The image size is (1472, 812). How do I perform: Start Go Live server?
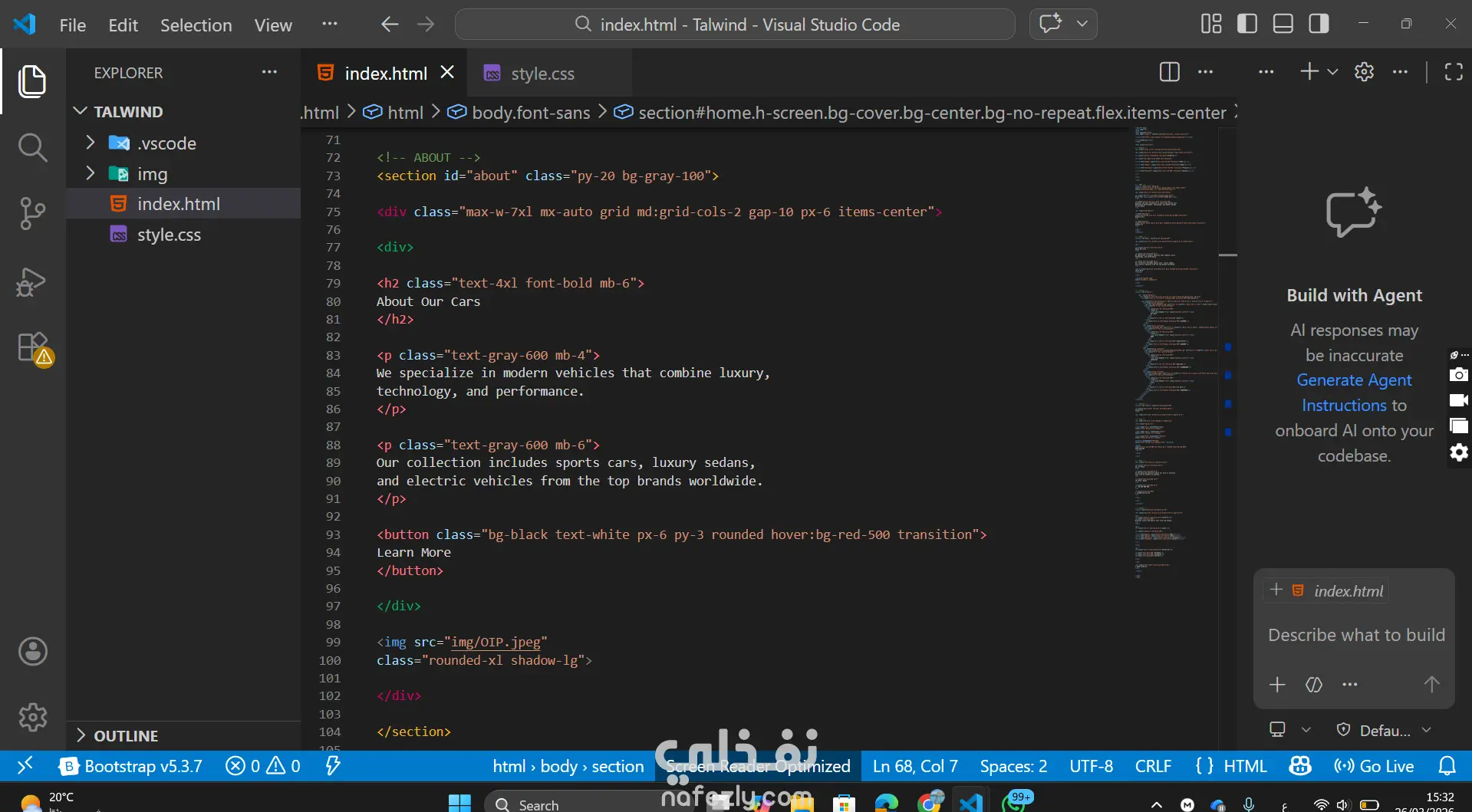[x=1374, y=766]
